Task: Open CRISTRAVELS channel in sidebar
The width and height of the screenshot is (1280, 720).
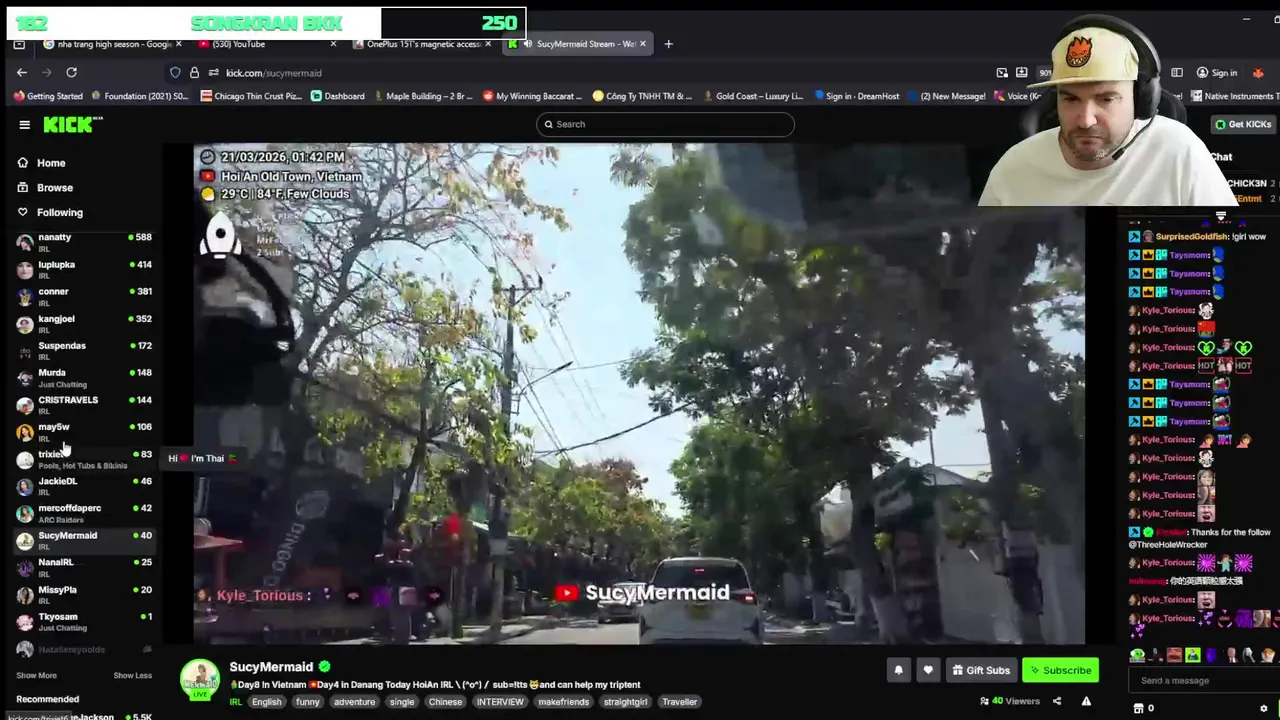Action: click(x=84, y=404)
